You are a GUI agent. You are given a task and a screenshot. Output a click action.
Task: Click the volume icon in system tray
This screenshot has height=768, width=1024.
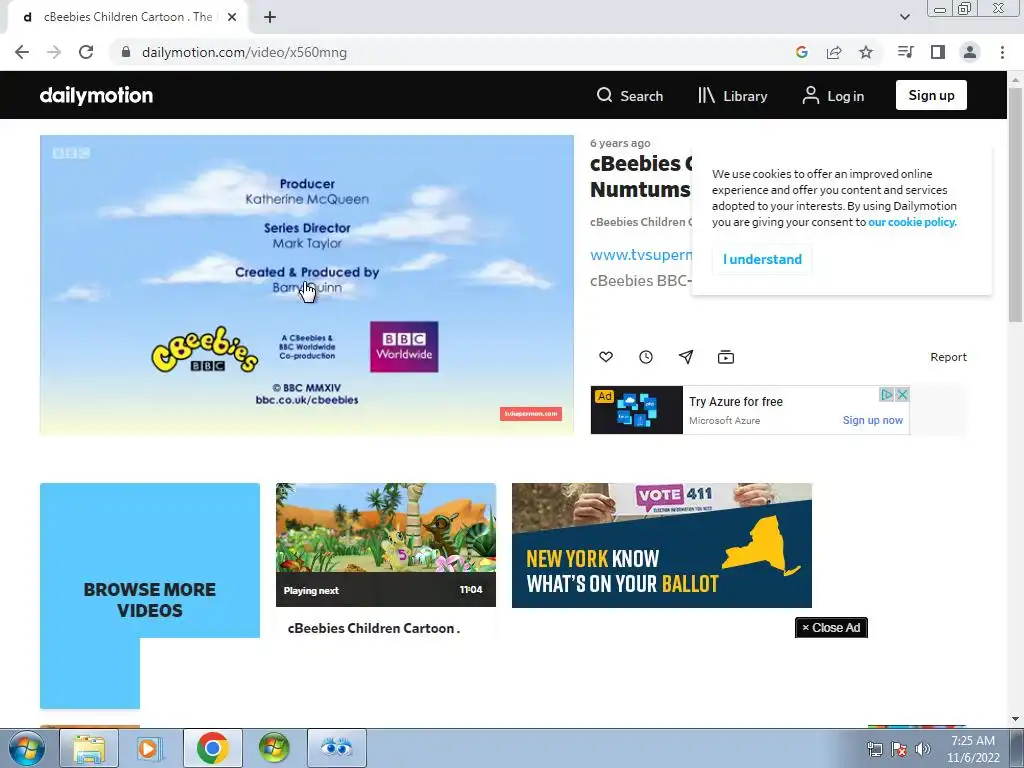923,749
